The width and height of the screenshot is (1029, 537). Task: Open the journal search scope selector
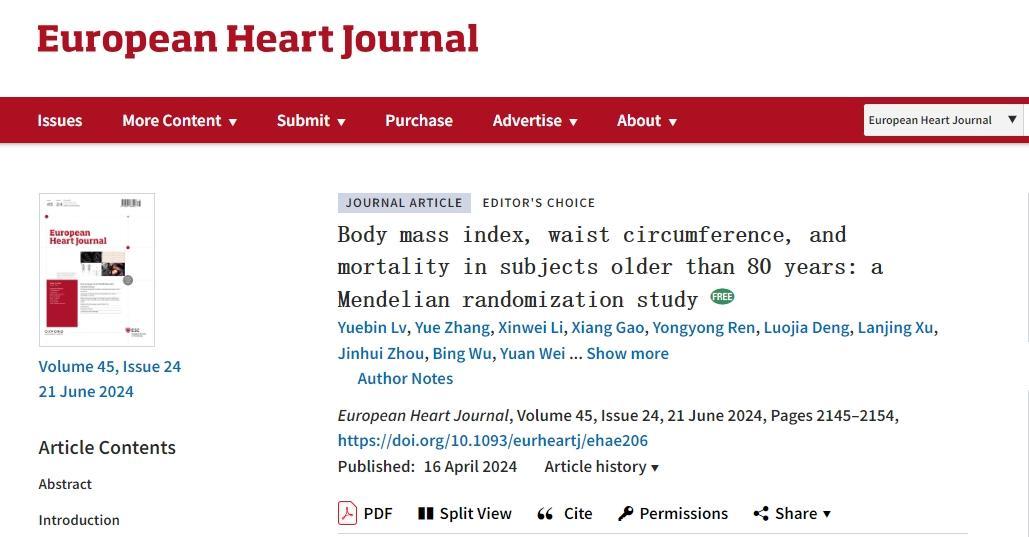coord(942,120)
